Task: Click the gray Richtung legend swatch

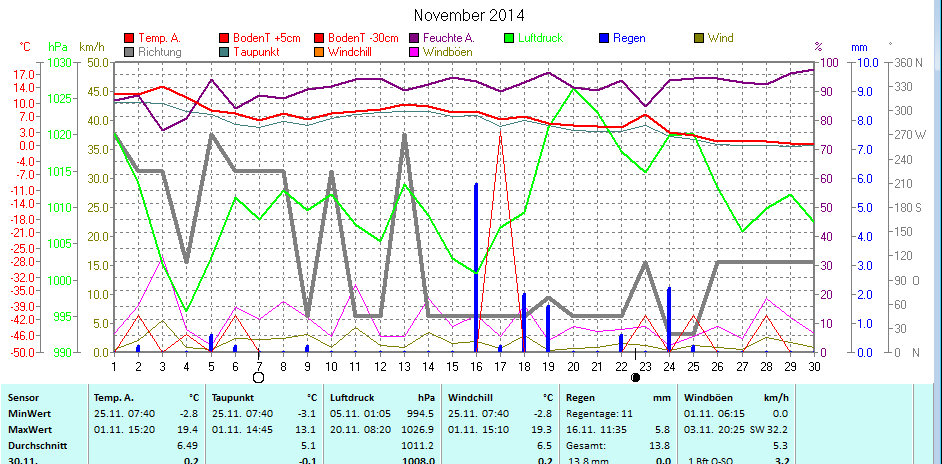Action: tap(129, 52)
